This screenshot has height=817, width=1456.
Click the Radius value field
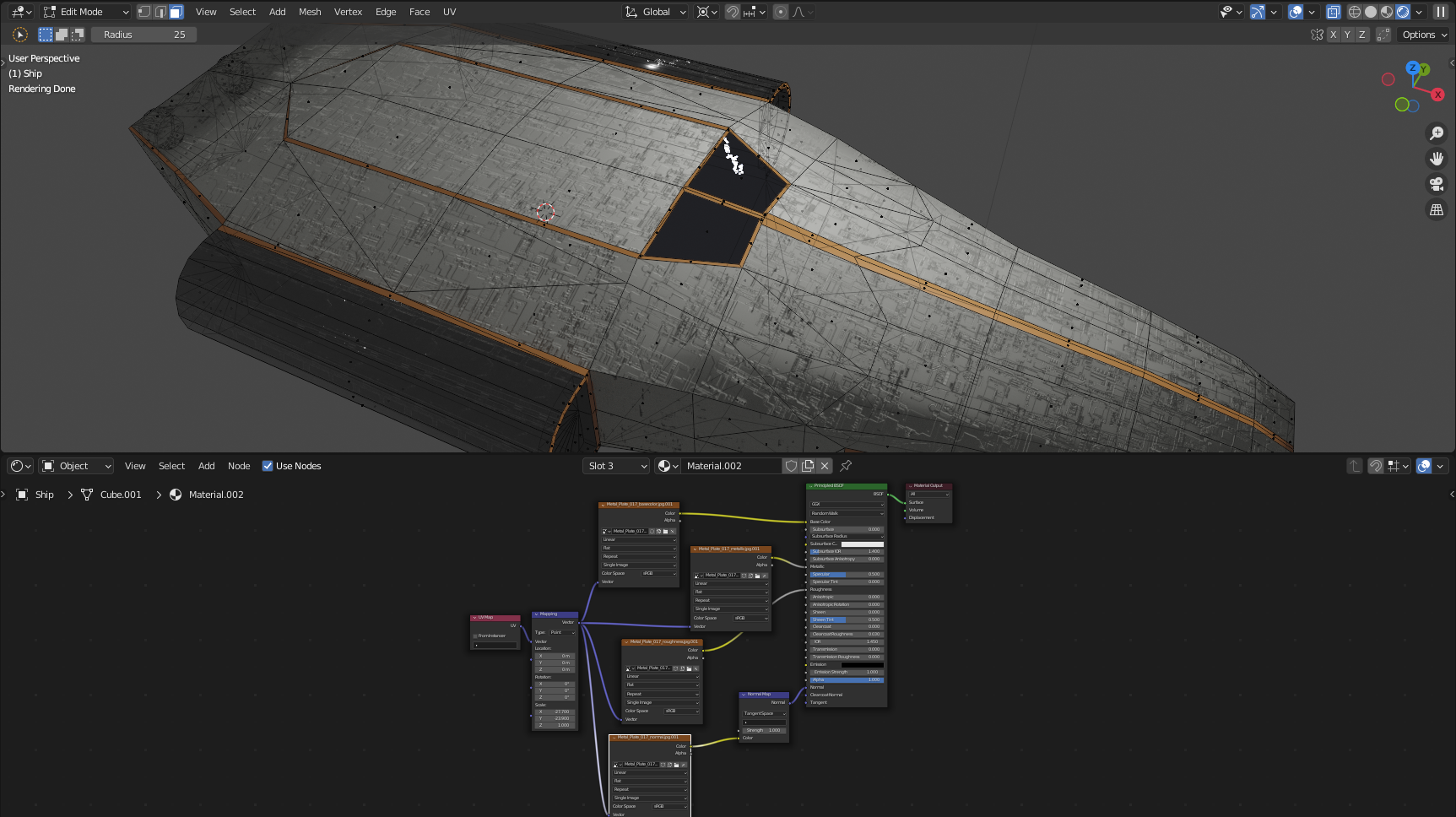(143, 35)
